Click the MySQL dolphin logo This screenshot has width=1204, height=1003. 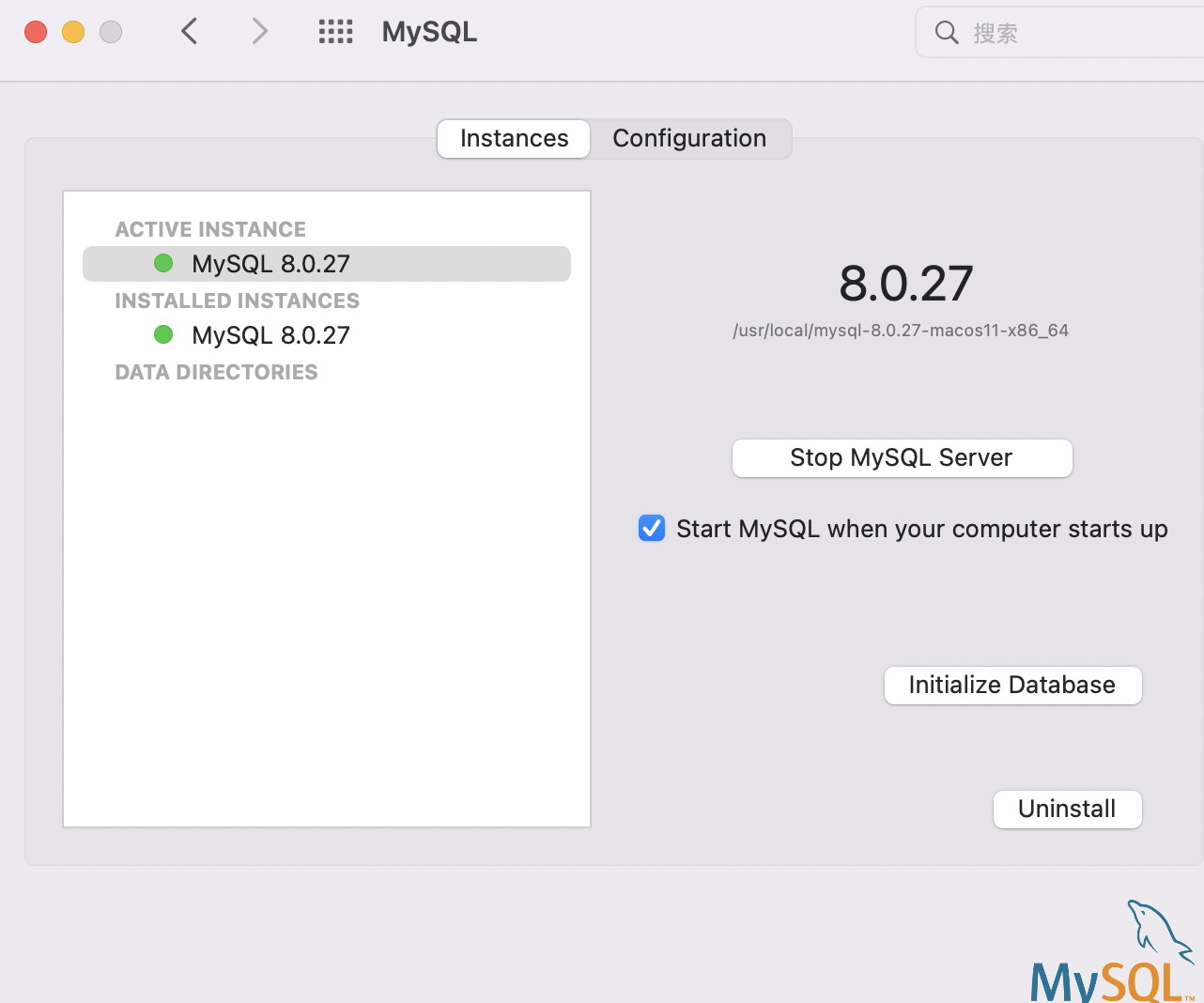(1114, 950)
